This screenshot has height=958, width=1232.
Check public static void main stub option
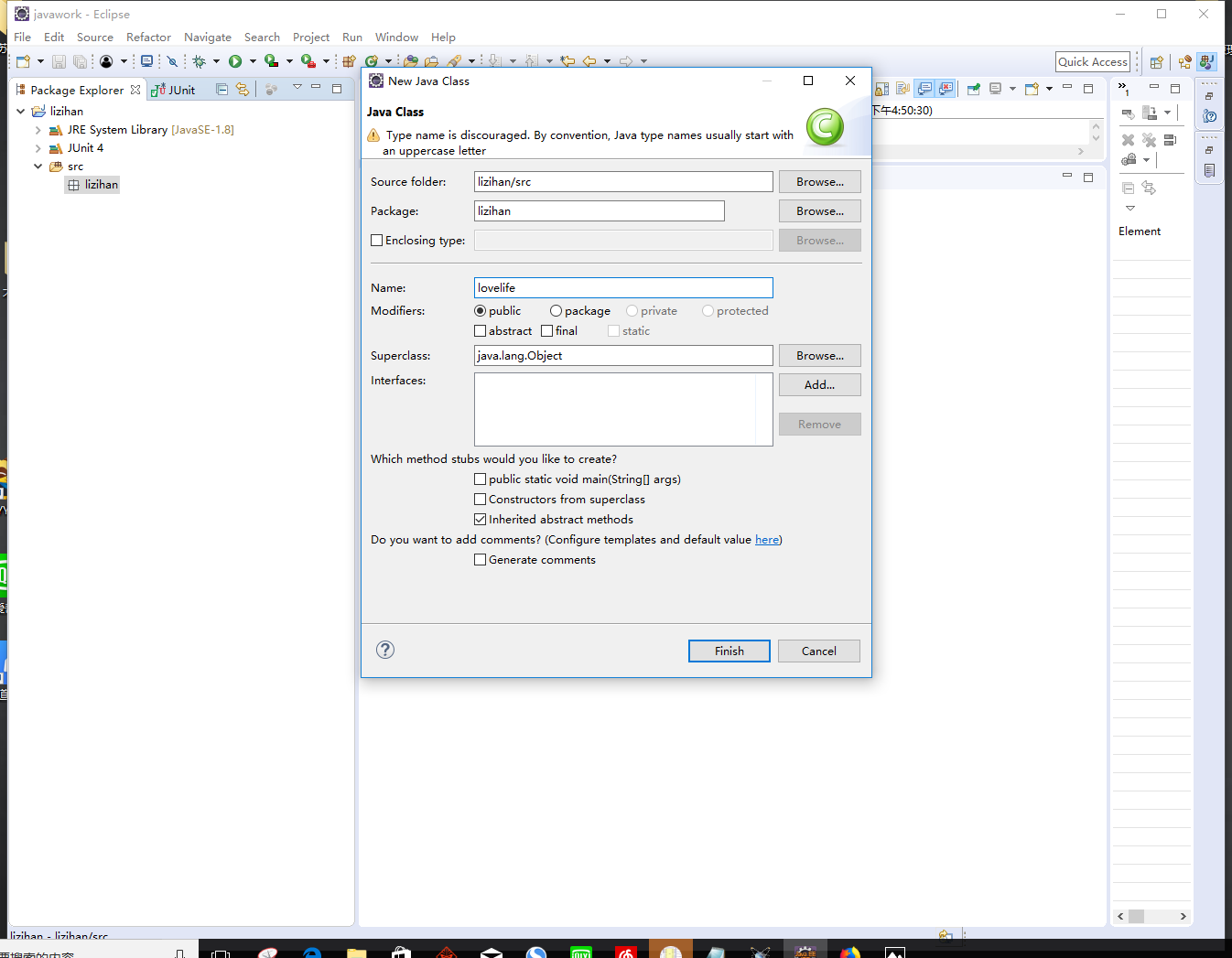tap(481, 479)
